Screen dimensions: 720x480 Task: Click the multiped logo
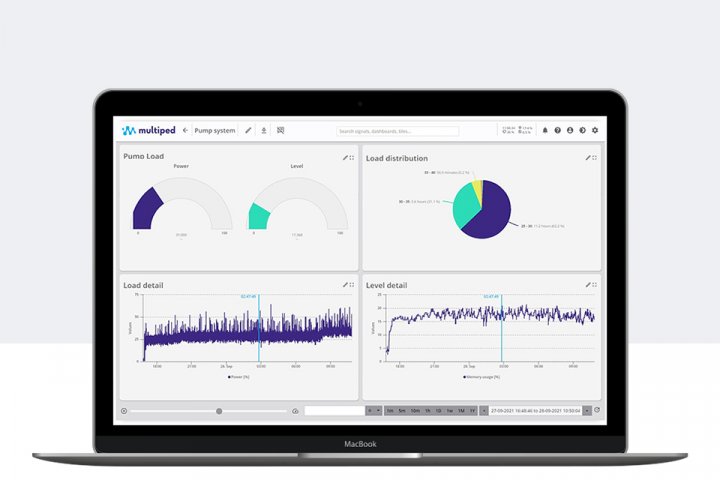[x=149, y=130]
